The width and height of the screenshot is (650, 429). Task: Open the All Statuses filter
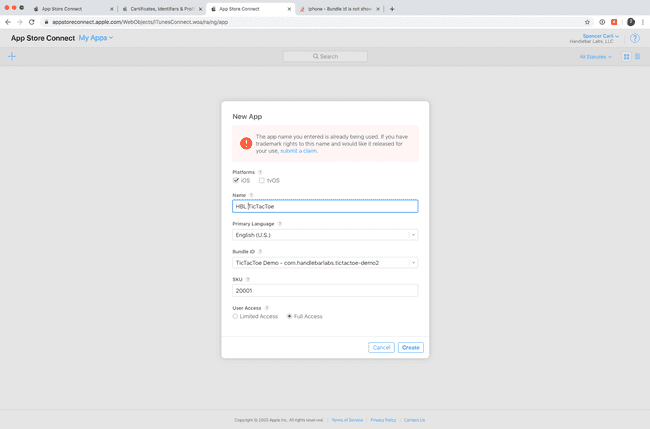595,57
